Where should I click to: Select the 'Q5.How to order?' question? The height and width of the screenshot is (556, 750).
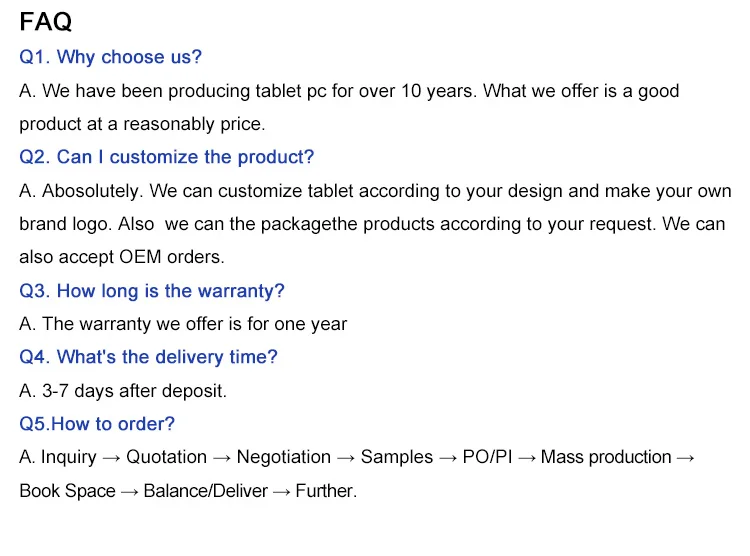click(x=97, y=424)
